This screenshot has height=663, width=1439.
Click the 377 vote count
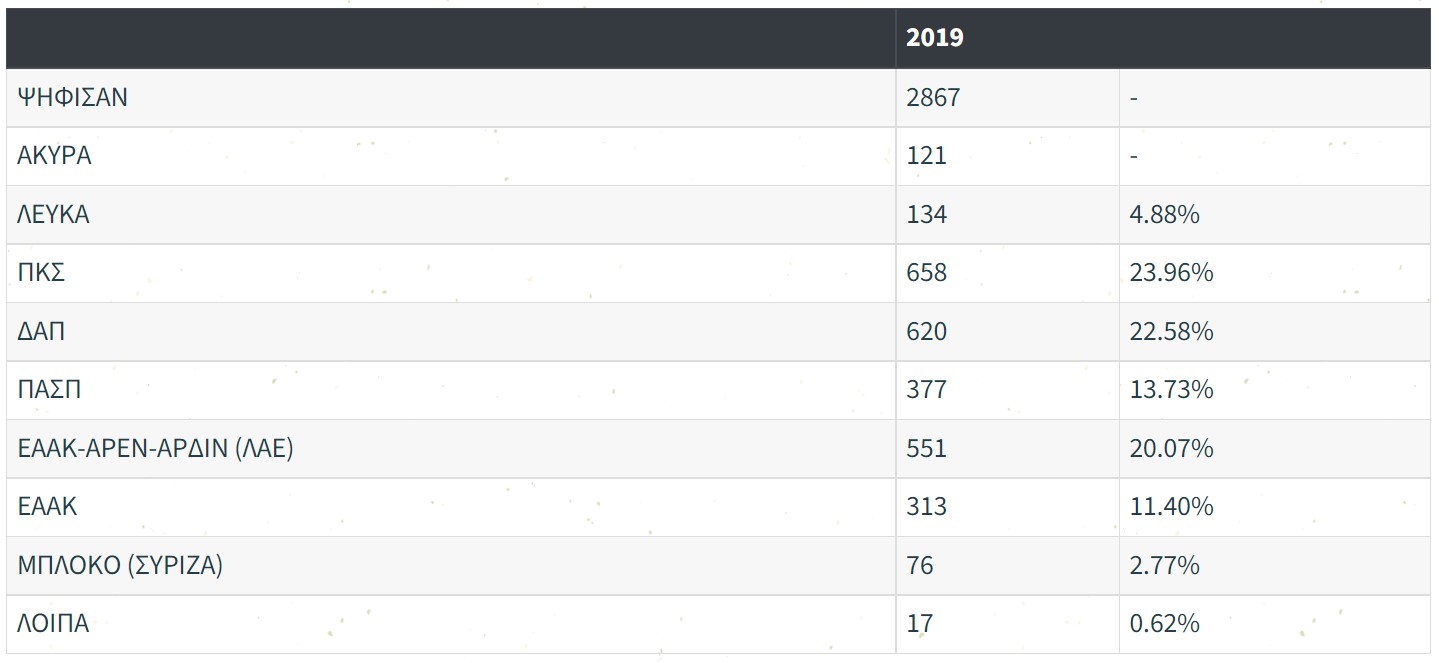[926, 389]
